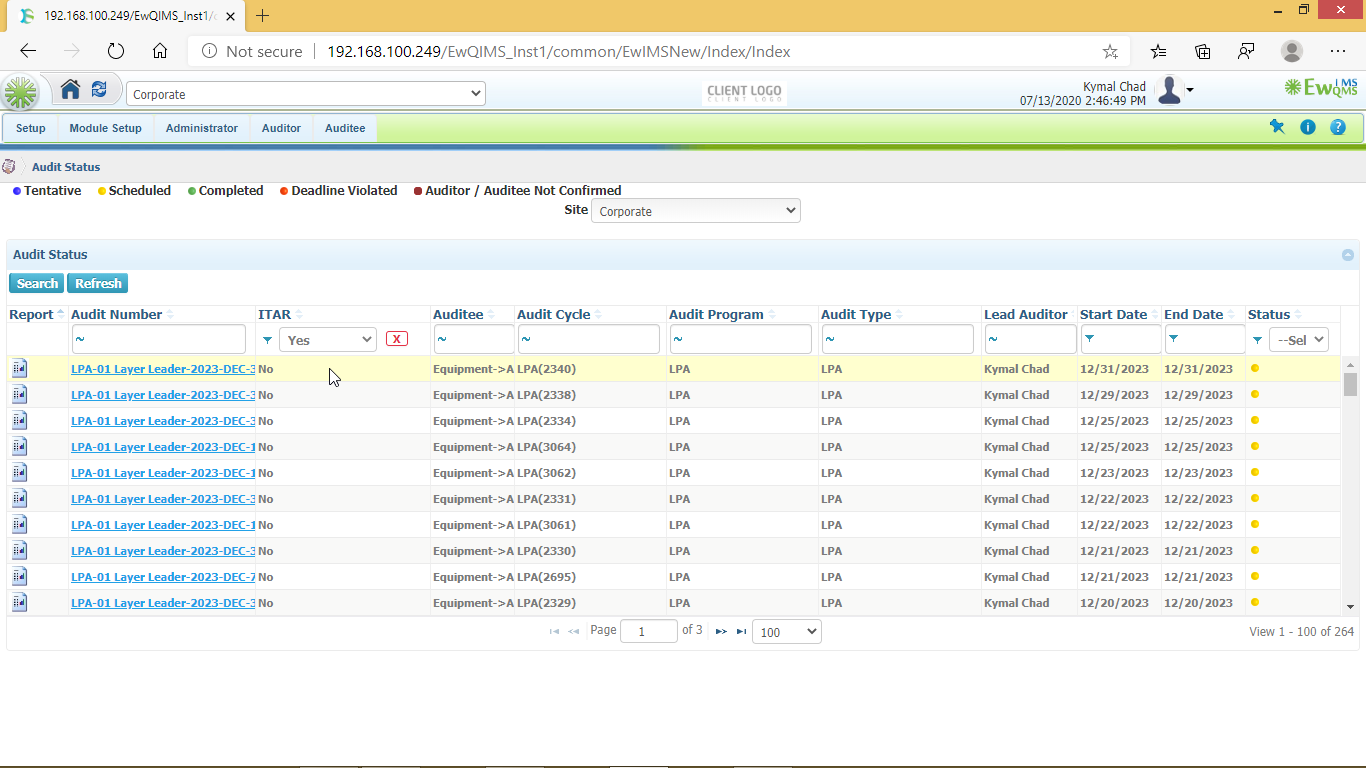Open audit link in the LPA(2340) row
This screenshot has width=1366, height=768.
pos(163,369)
